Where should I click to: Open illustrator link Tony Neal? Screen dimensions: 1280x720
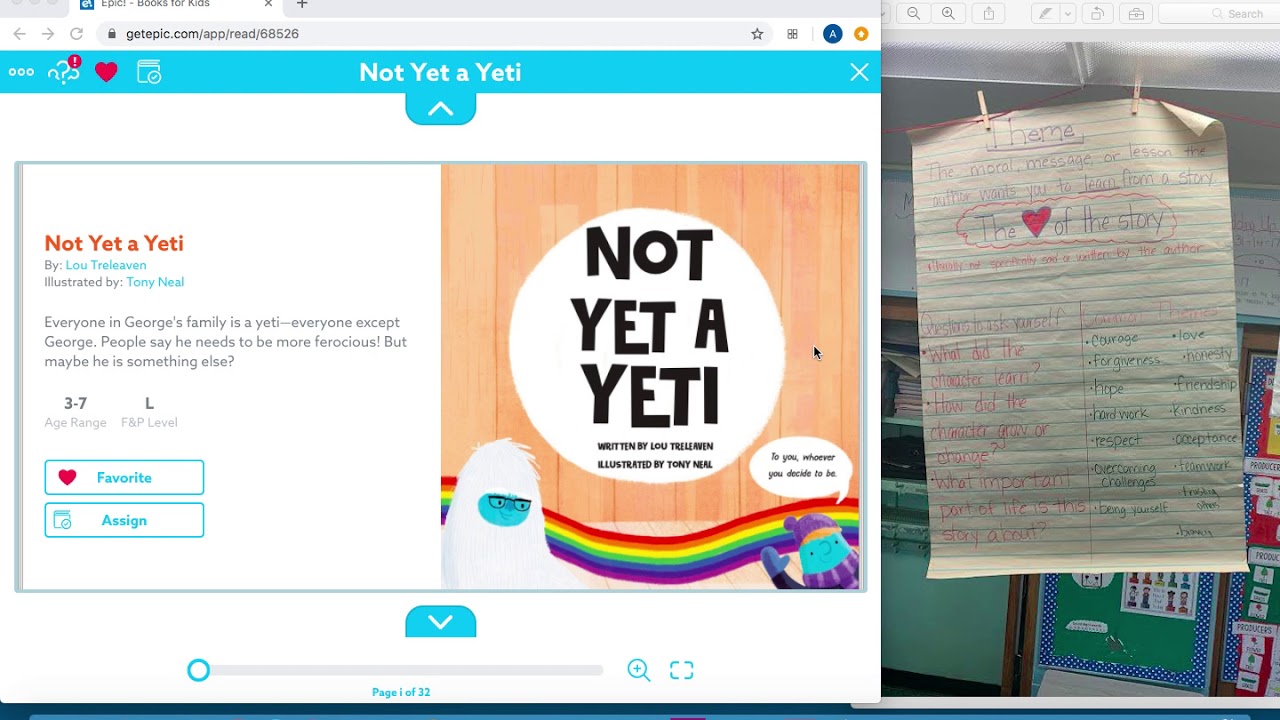coord(155,282)
